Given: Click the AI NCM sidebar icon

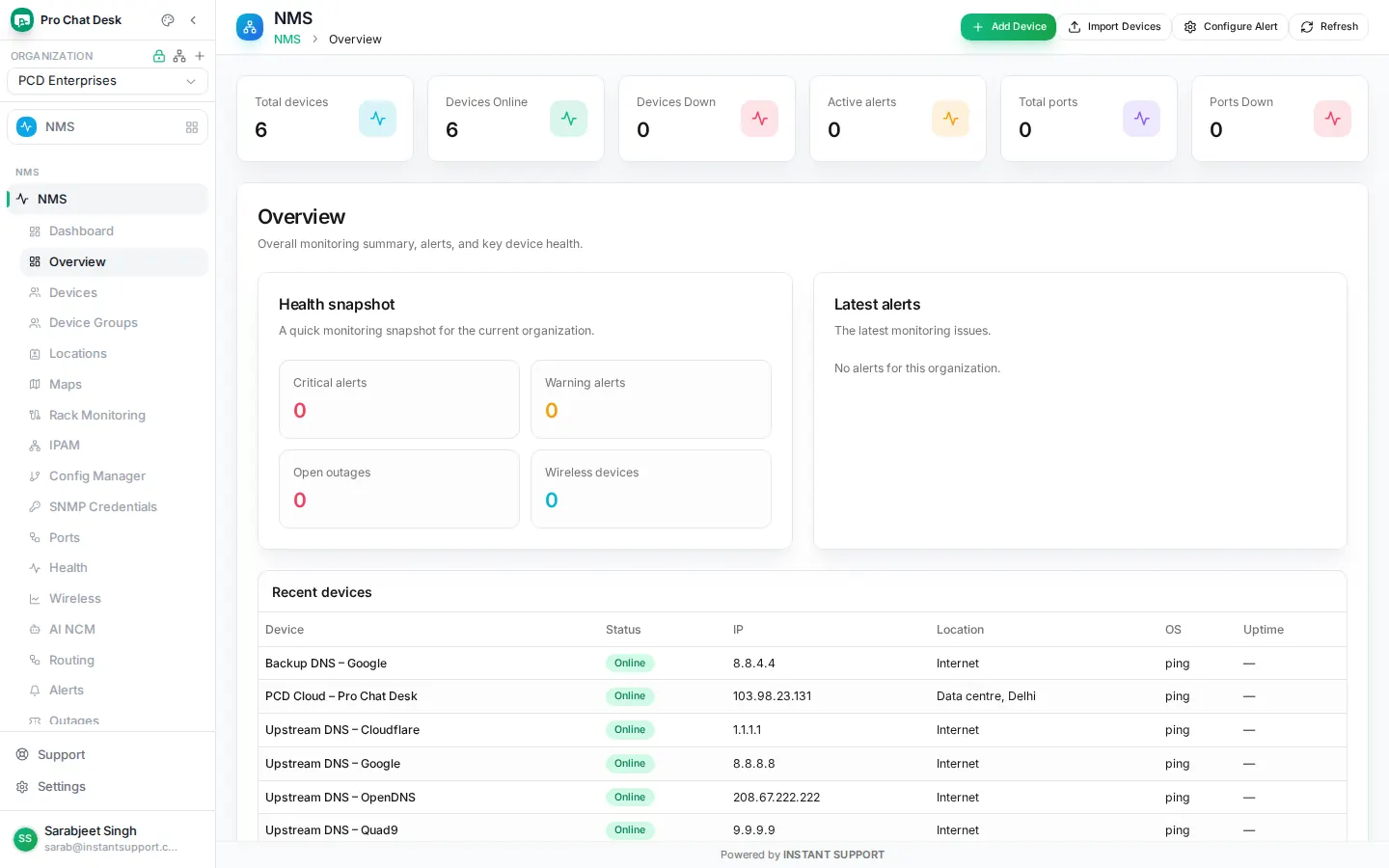Looking at the screenshot, I should (35, 630).
